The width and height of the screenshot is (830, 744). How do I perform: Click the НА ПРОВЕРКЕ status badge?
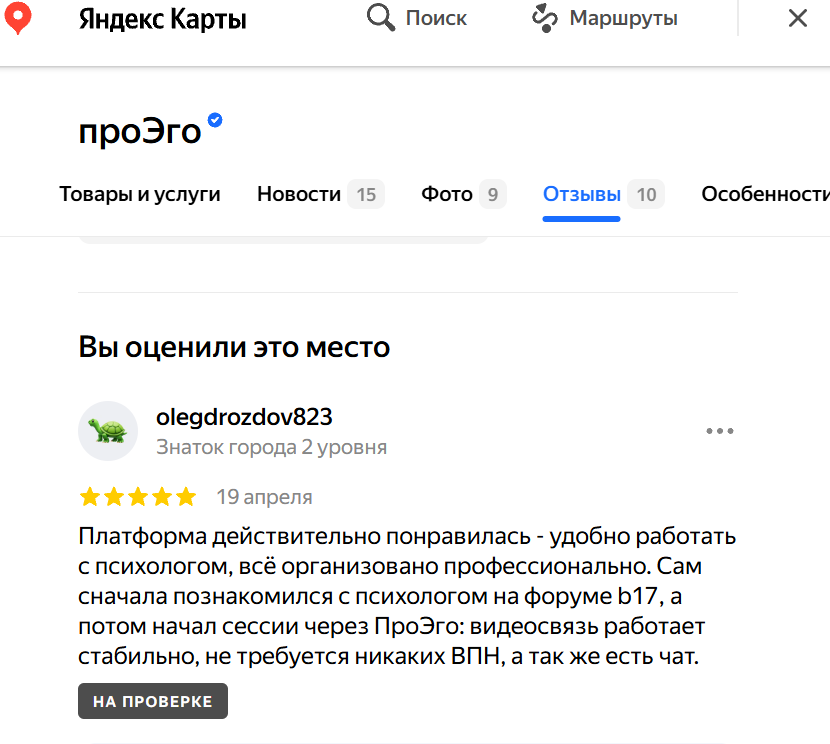pos(152,700)
